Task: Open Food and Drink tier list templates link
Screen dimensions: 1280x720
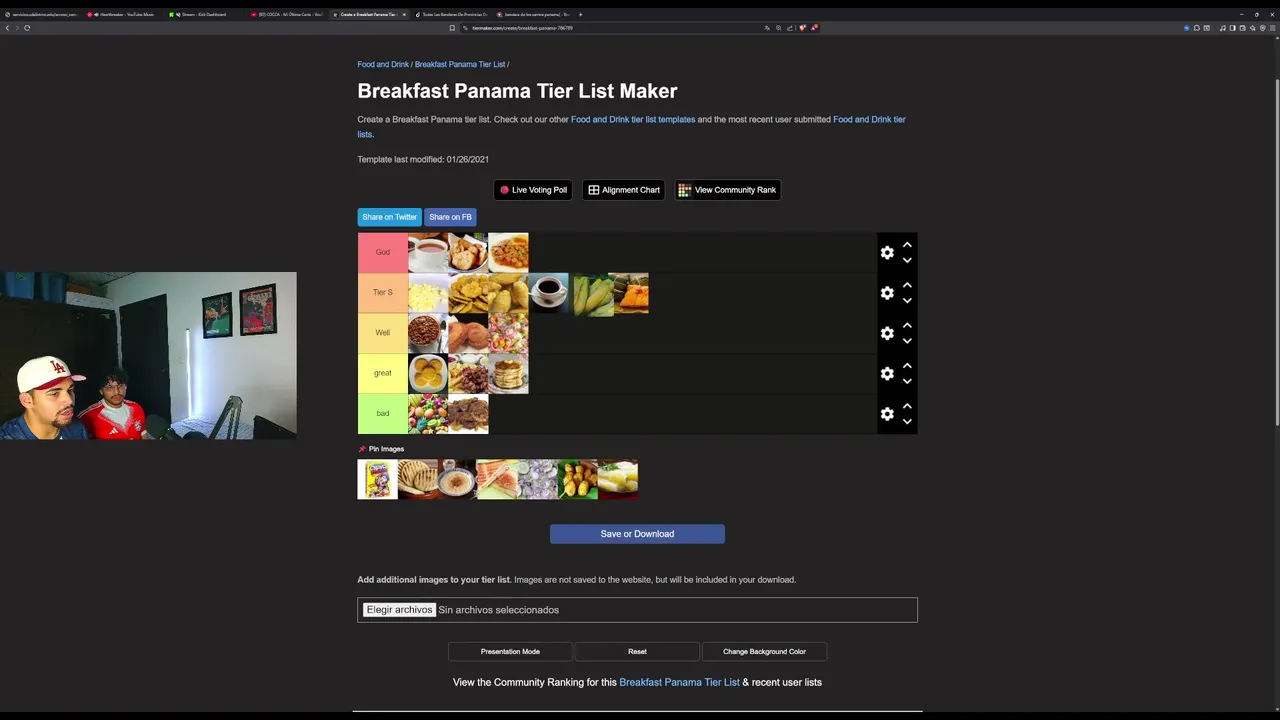Action: click(633, 119)
